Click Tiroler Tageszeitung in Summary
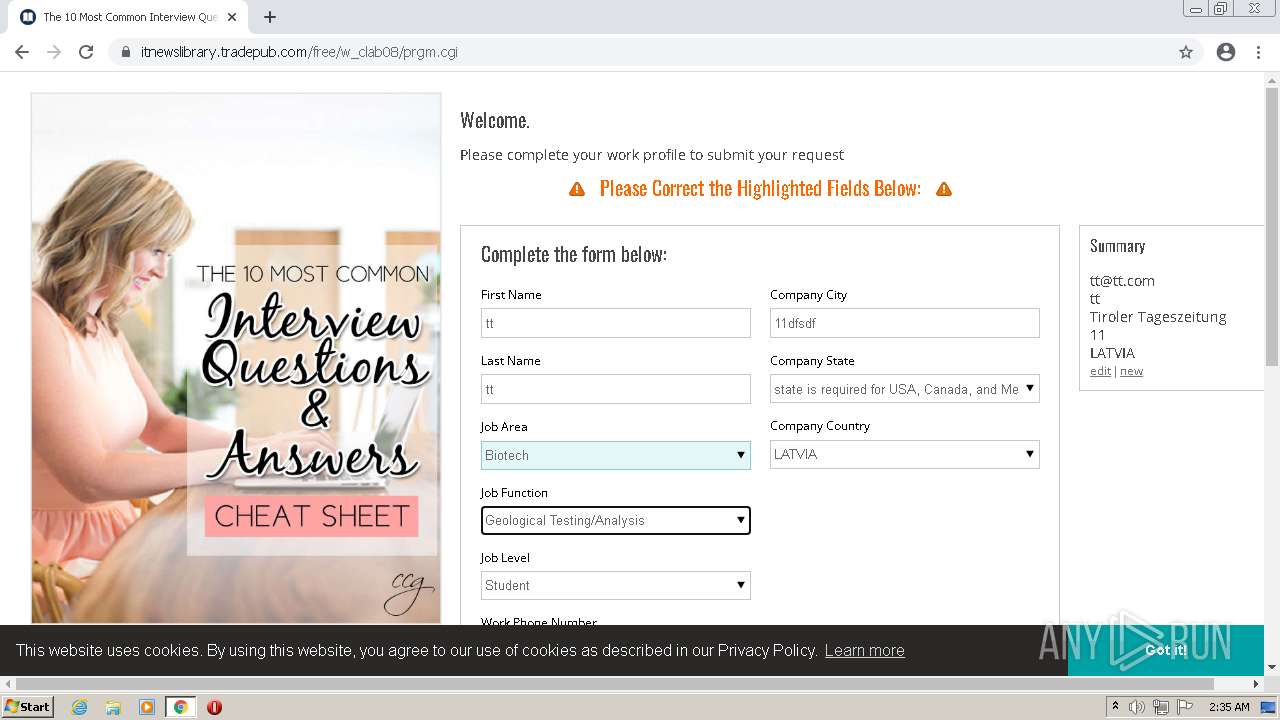The height and width of the screenshot is (720, 1280). click(1158, 317)
